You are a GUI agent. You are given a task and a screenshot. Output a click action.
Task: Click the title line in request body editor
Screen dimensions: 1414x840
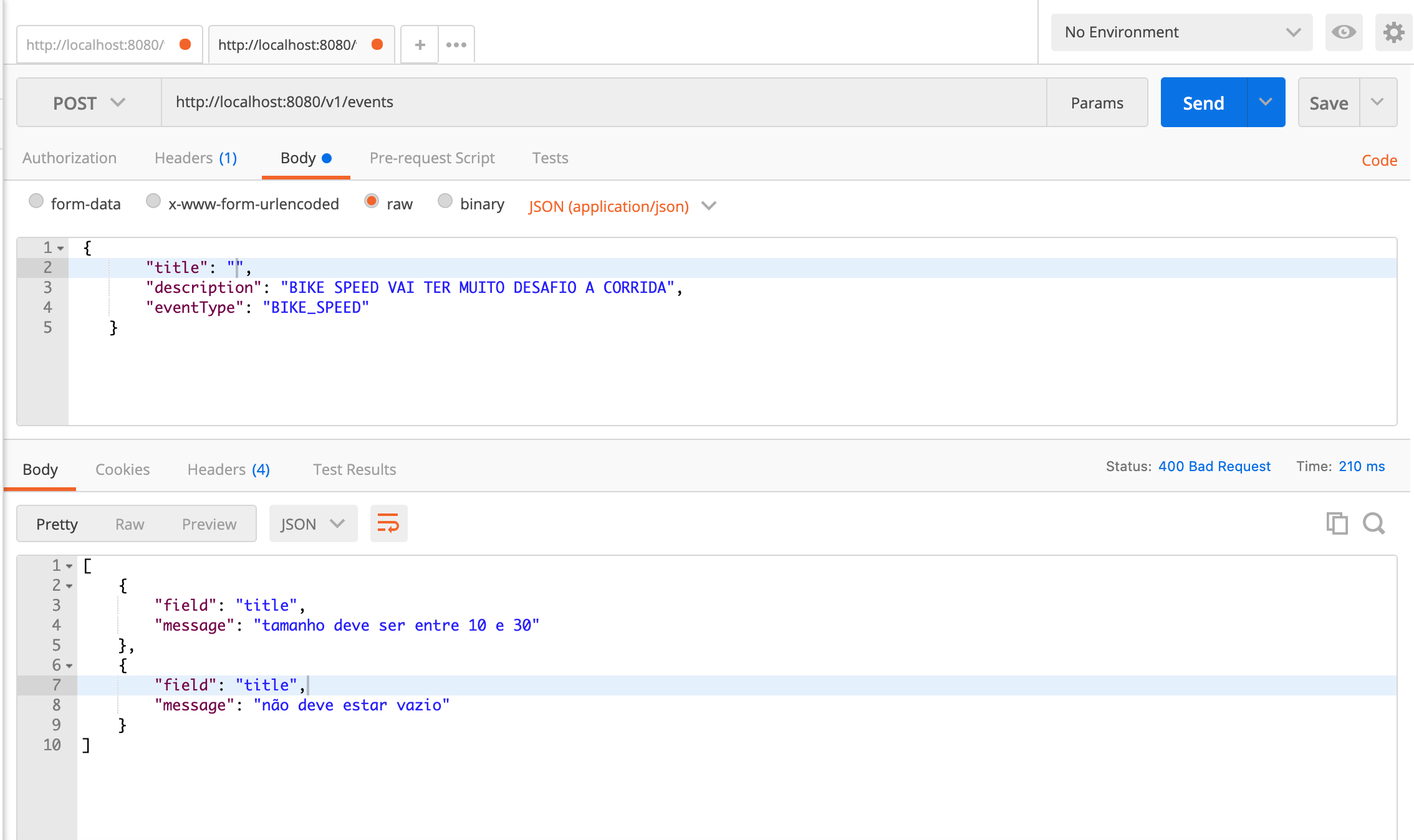(732, 267)
